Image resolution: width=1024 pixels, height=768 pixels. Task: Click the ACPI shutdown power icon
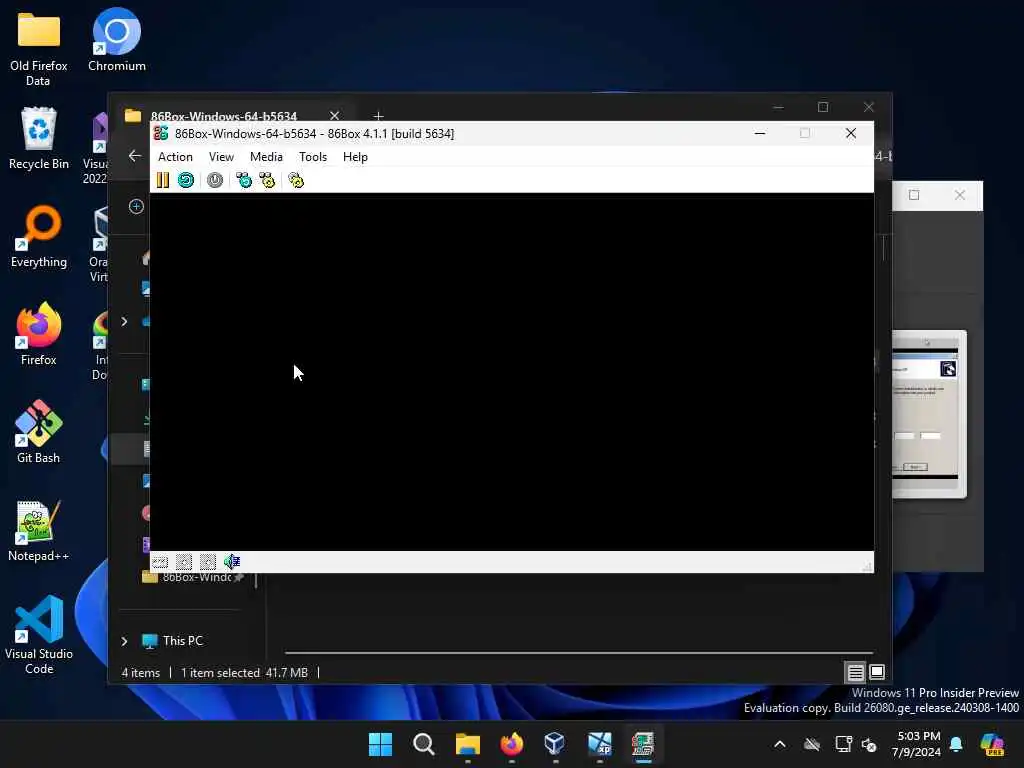215,180
